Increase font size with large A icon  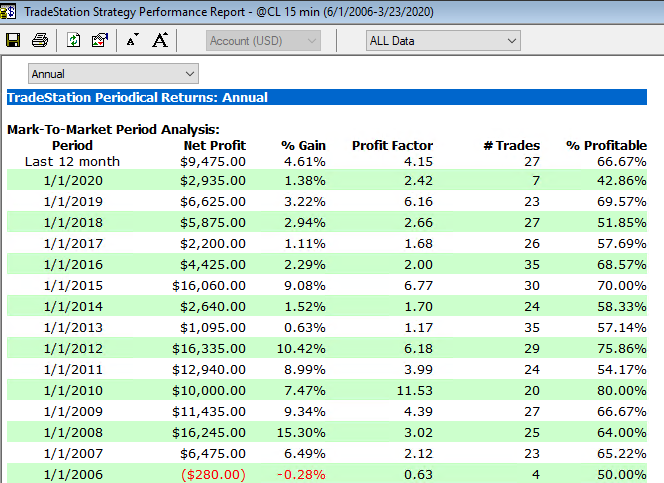click(x=160, y=40)
